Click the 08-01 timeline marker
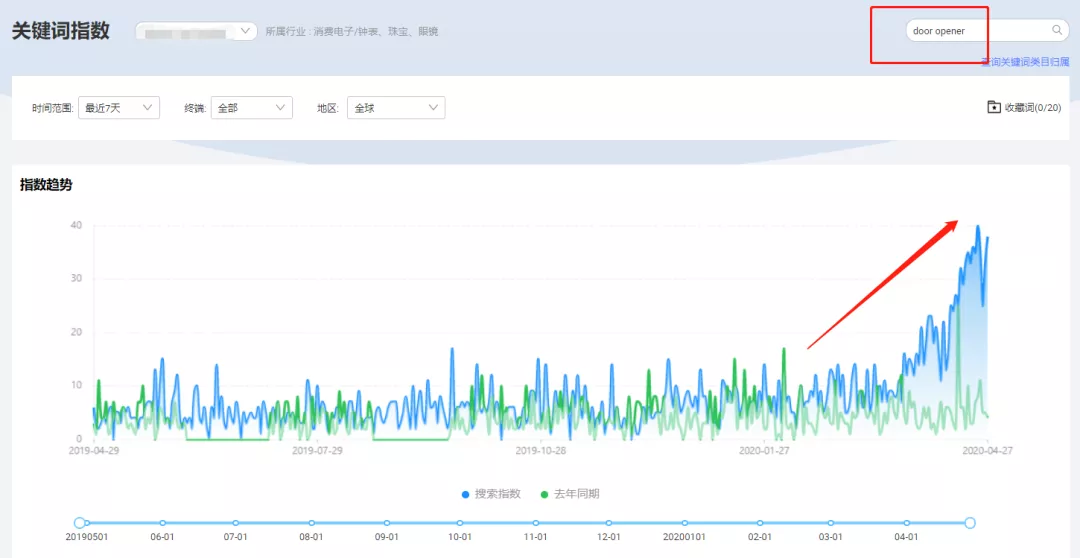Viewport: 1080px width, 558px height. click(311, 523)
